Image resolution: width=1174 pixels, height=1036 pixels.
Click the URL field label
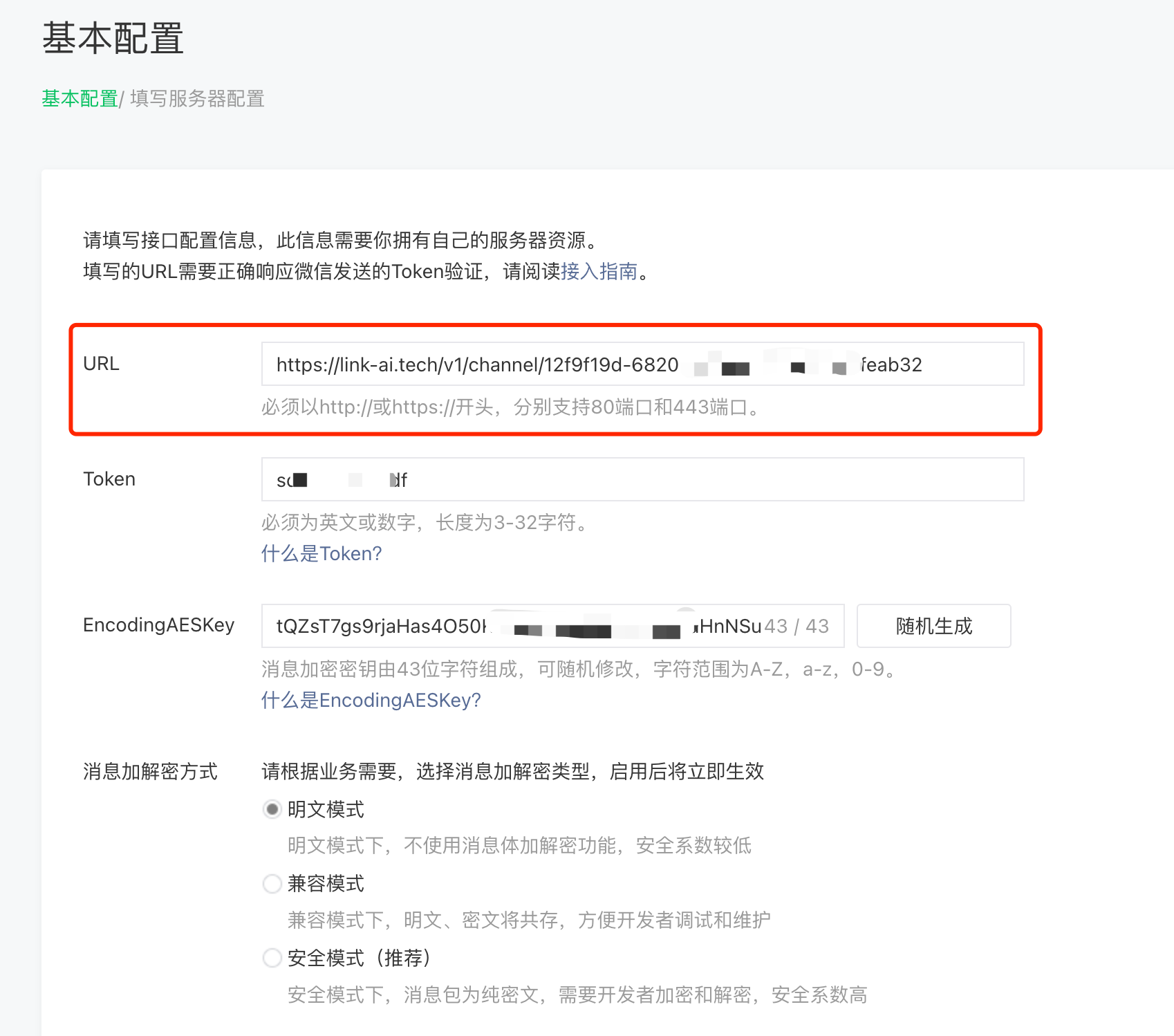tap(101, 363)
